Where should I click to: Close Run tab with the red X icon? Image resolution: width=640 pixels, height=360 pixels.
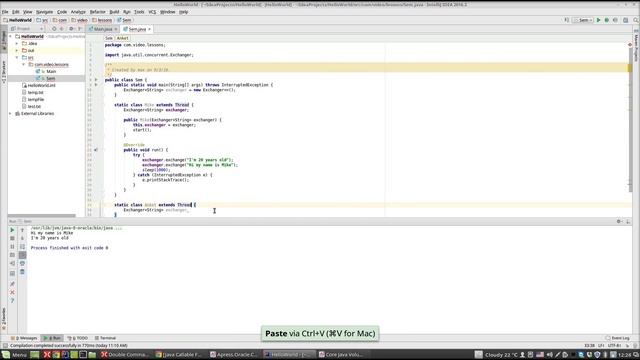click(12, 292)
